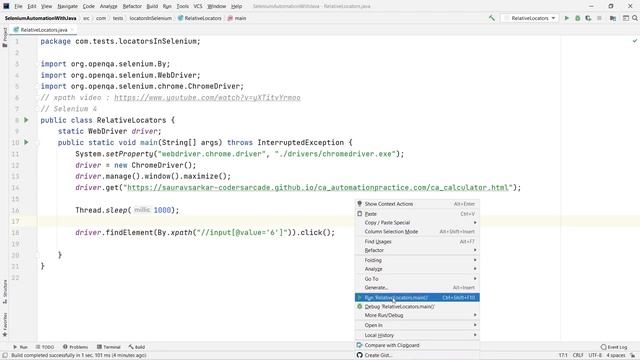Expand the Refactor submenu in context menu
Screen dimensions: 640x360
[x=417, y=250]
